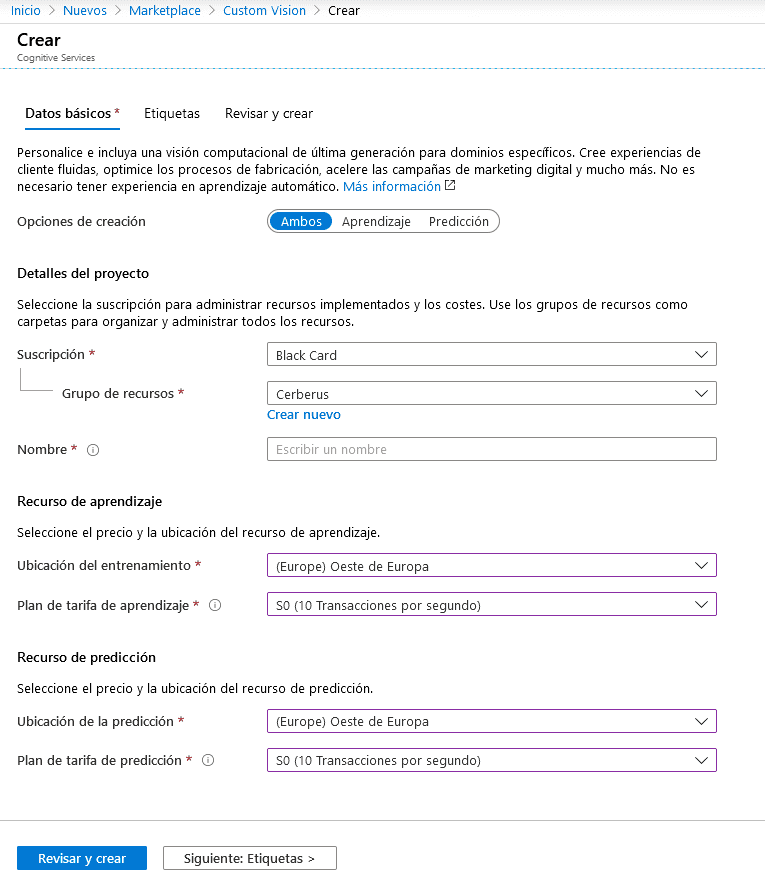
Task: Click the info icon next to Nombre
Action: click(93, 450)
